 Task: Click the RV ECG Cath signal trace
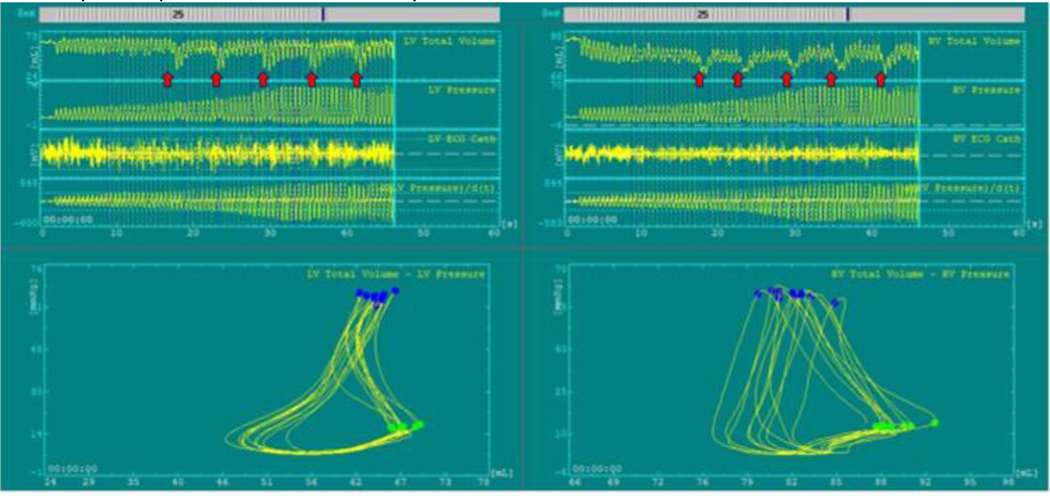[x=742, y=153]
